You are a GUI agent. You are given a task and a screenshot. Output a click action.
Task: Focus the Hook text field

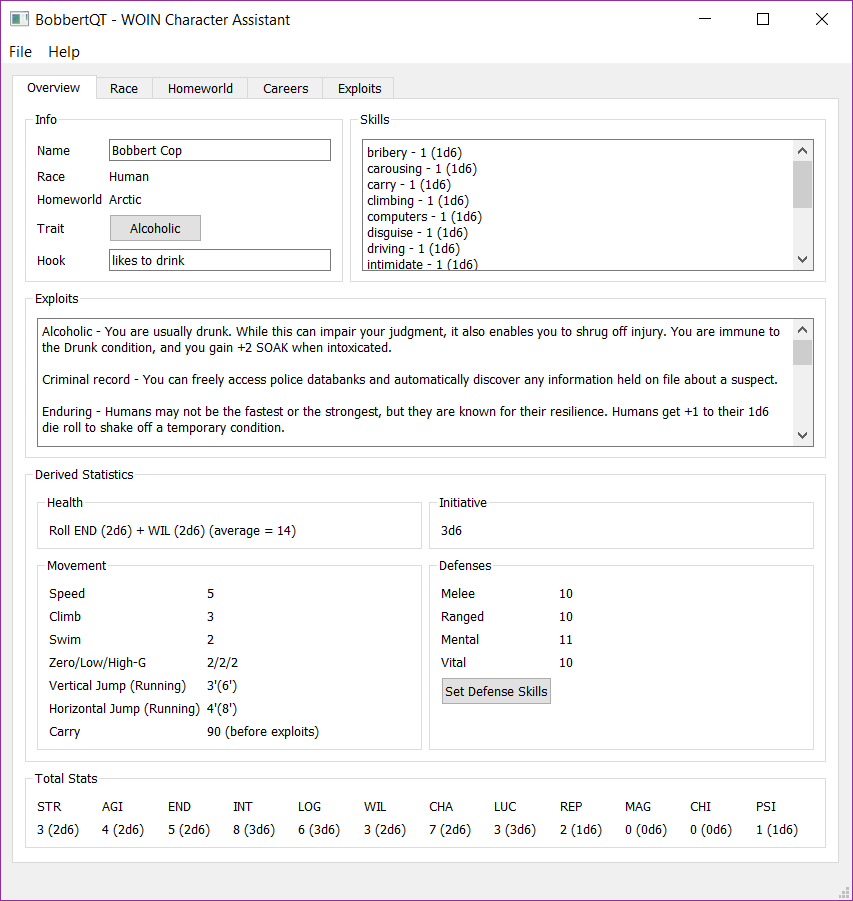pos(219,261)
